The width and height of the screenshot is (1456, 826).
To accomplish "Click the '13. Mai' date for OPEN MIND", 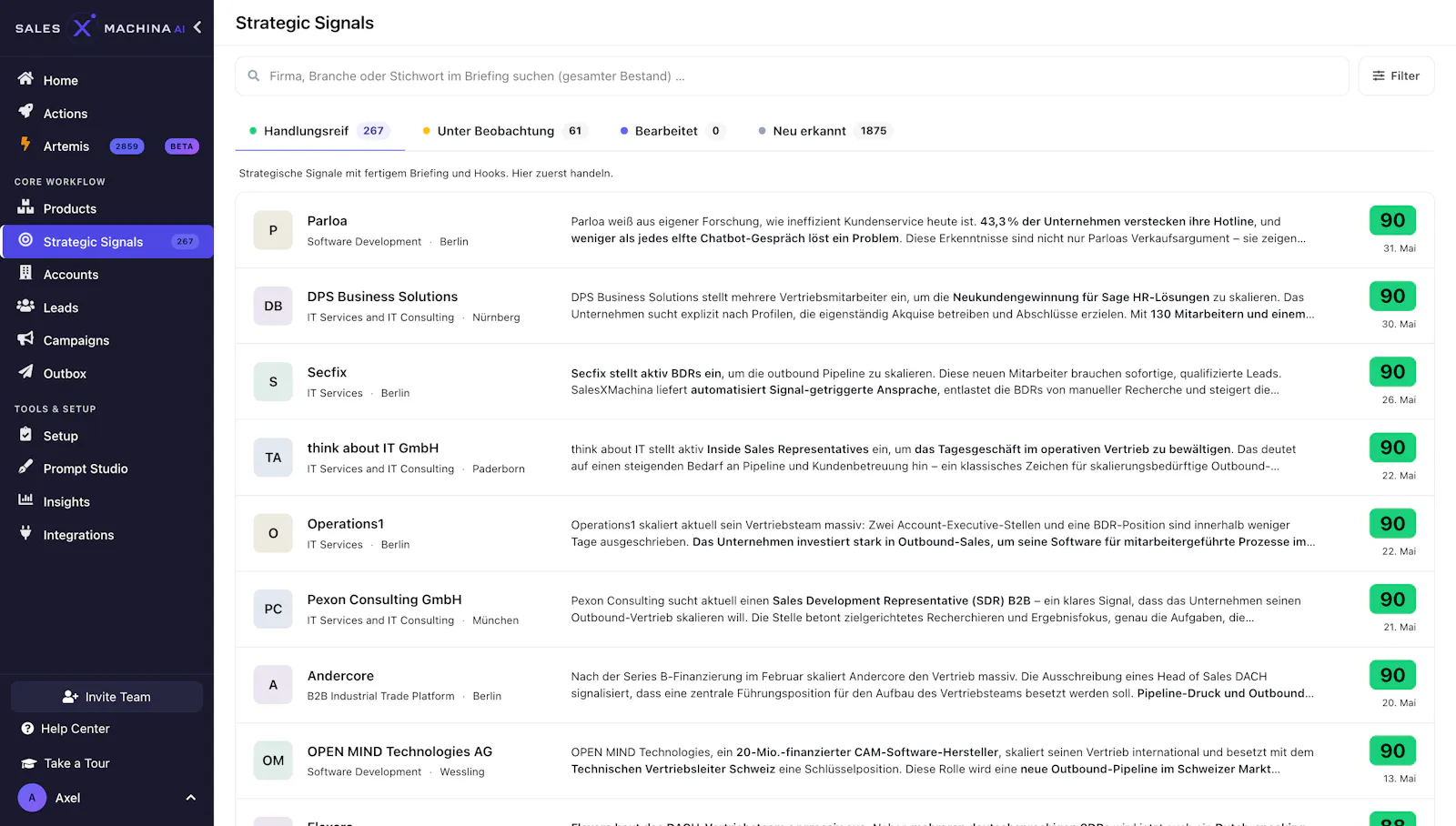I will [1400, 779].
